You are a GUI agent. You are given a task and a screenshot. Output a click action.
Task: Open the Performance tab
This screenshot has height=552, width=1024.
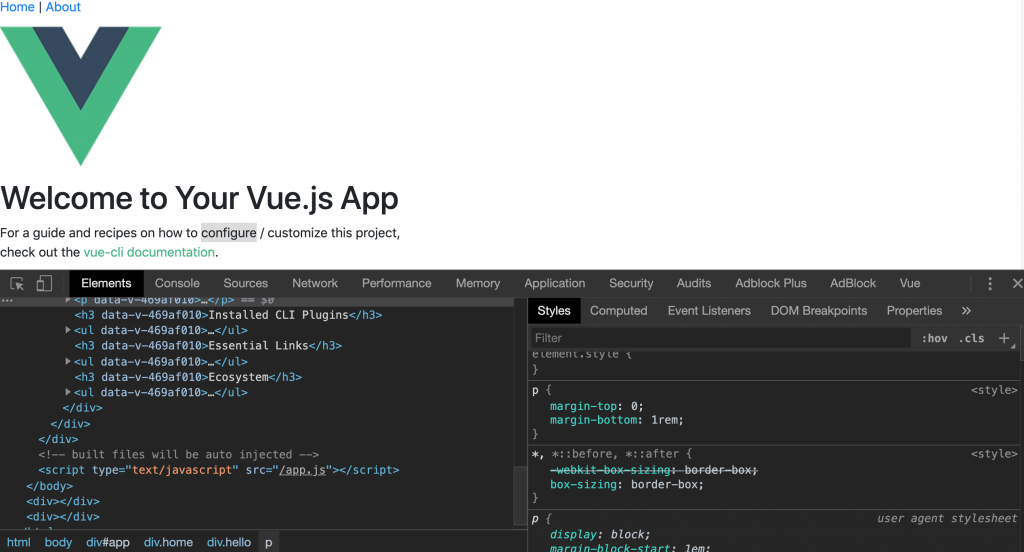396,284
